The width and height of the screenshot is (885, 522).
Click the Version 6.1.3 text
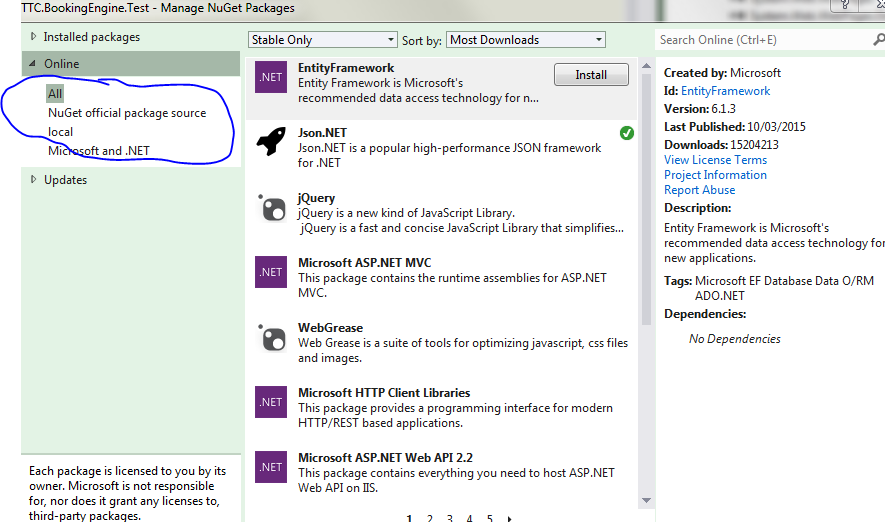click(x=699, y=109)
